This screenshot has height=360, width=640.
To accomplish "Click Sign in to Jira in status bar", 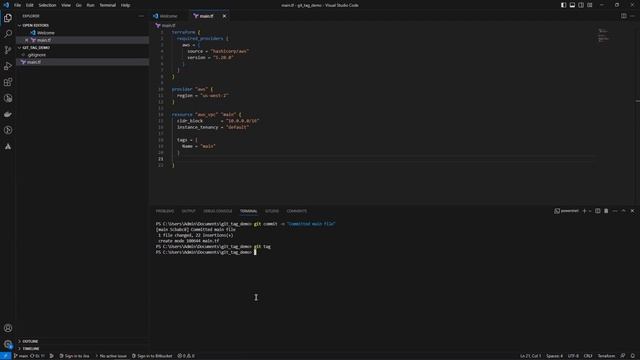I will coord(74,356).
